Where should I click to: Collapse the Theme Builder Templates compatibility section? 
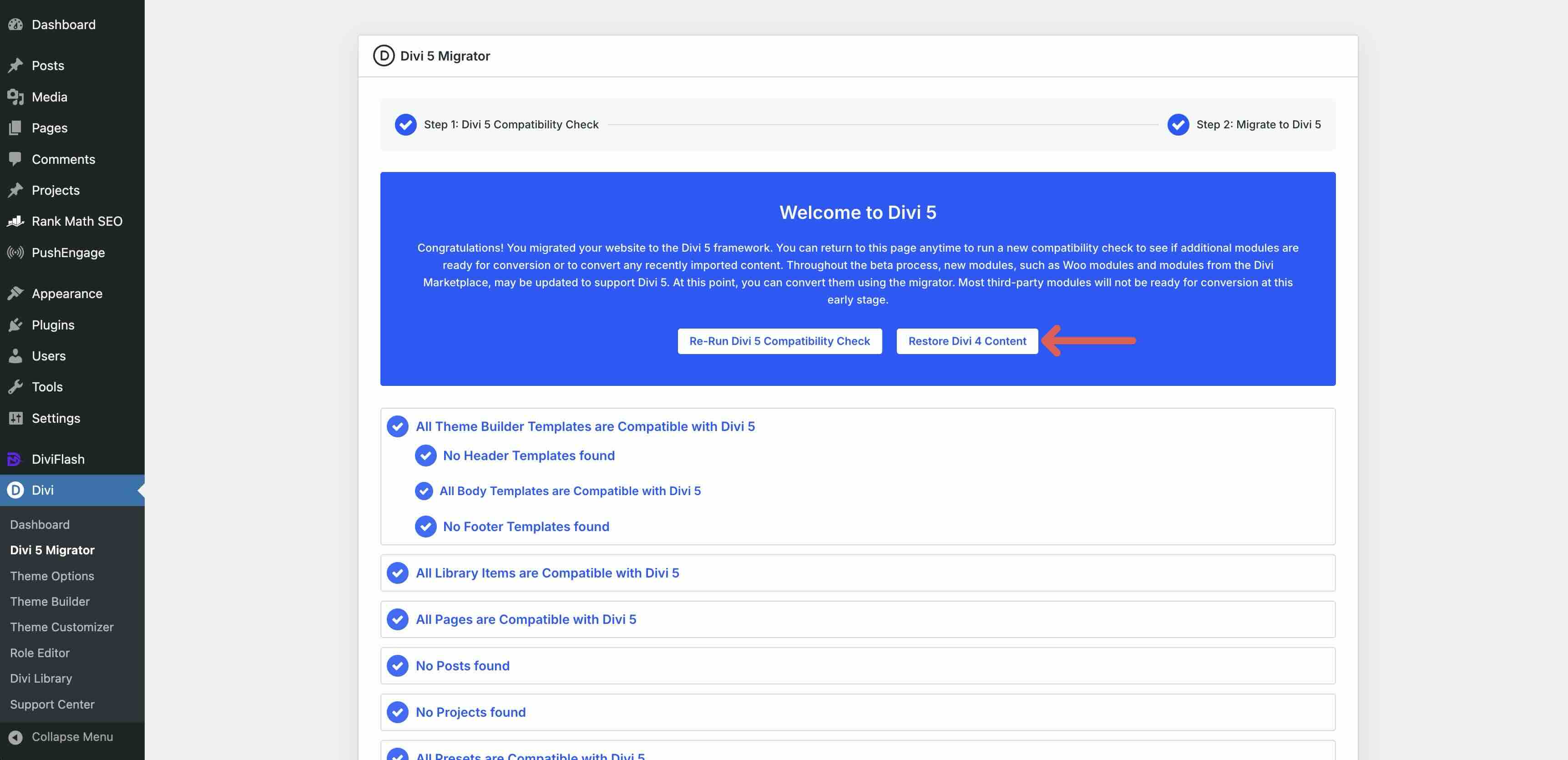coord(584,426)
